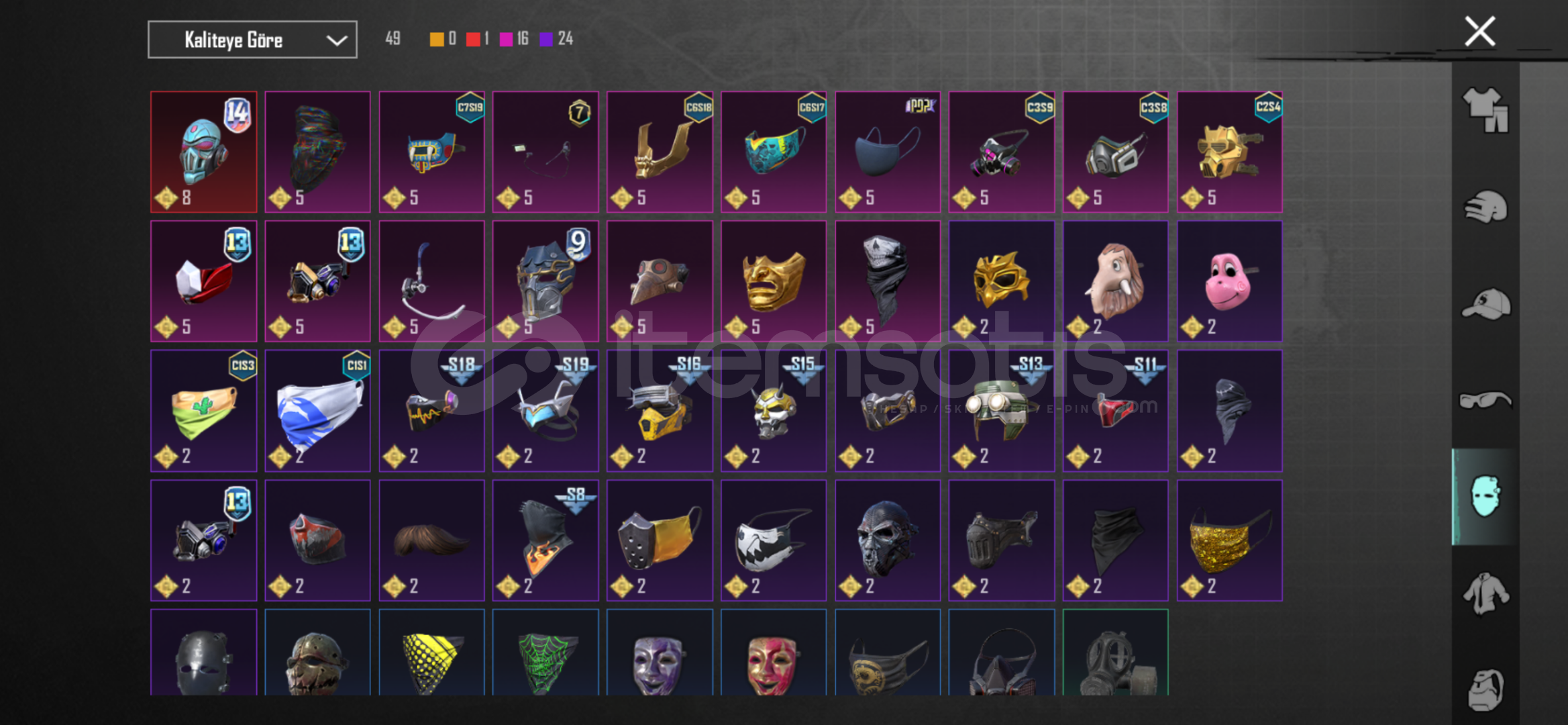1568x725 pixels.
Task: Filter by the red quality swatch
Action: [473, 39]
